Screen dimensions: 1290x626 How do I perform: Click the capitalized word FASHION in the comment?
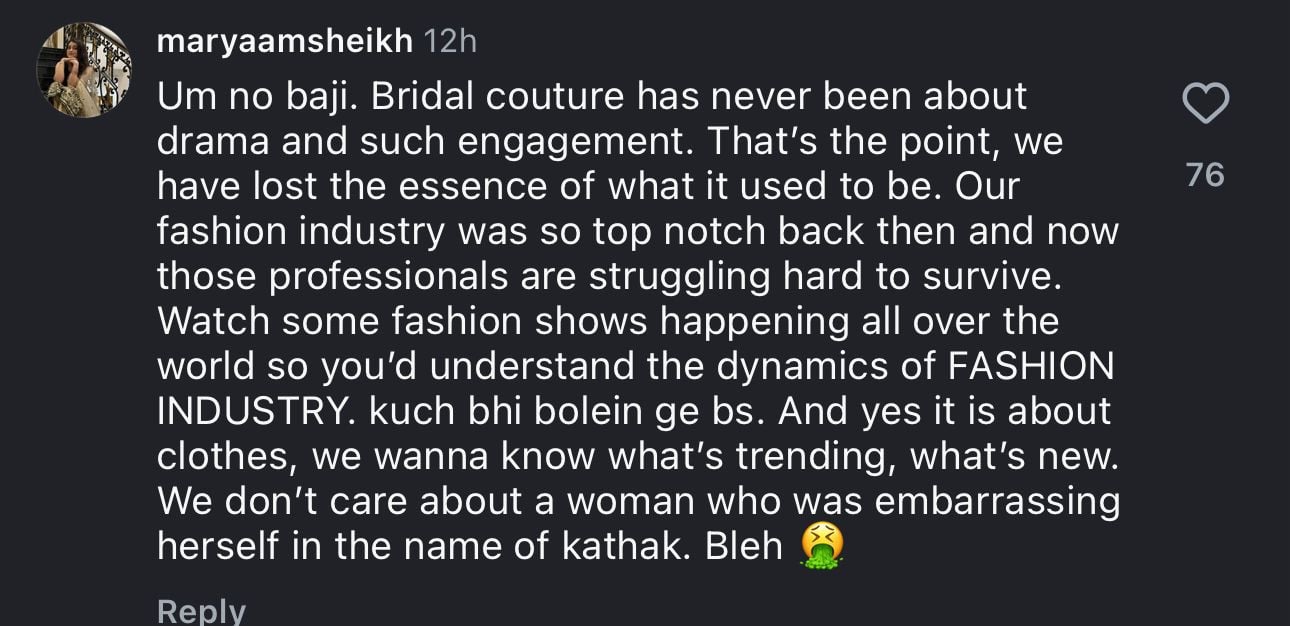pyautogui.click(x=1030, y=366)
